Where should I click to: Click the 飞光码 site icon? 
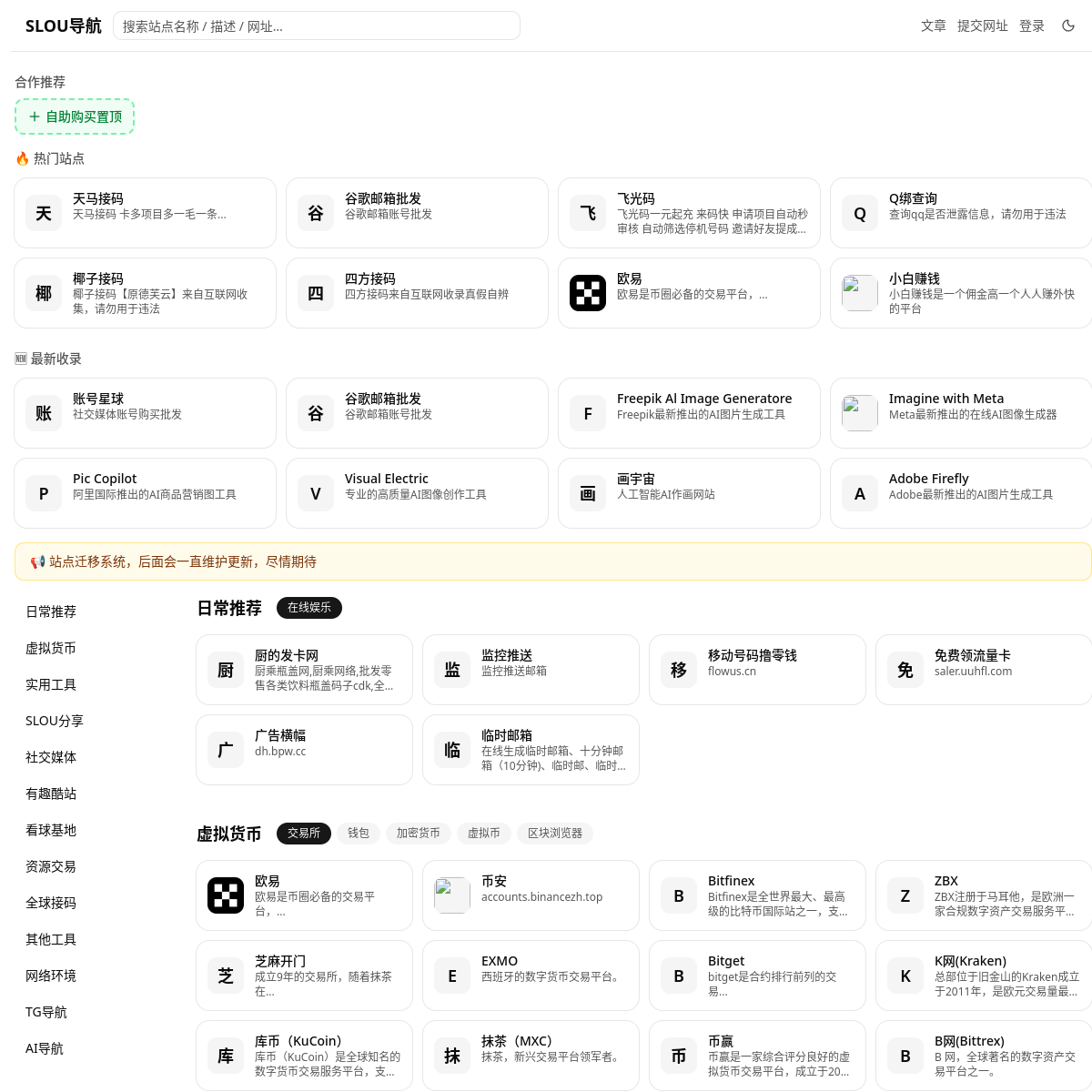click(588, 213)
